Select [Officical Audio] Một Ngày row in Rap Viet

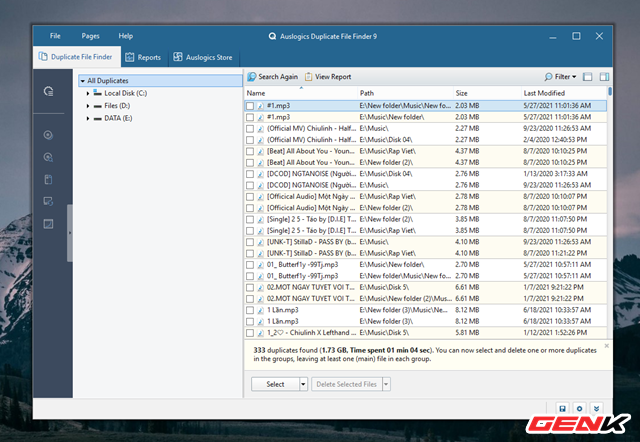[426, 197]
